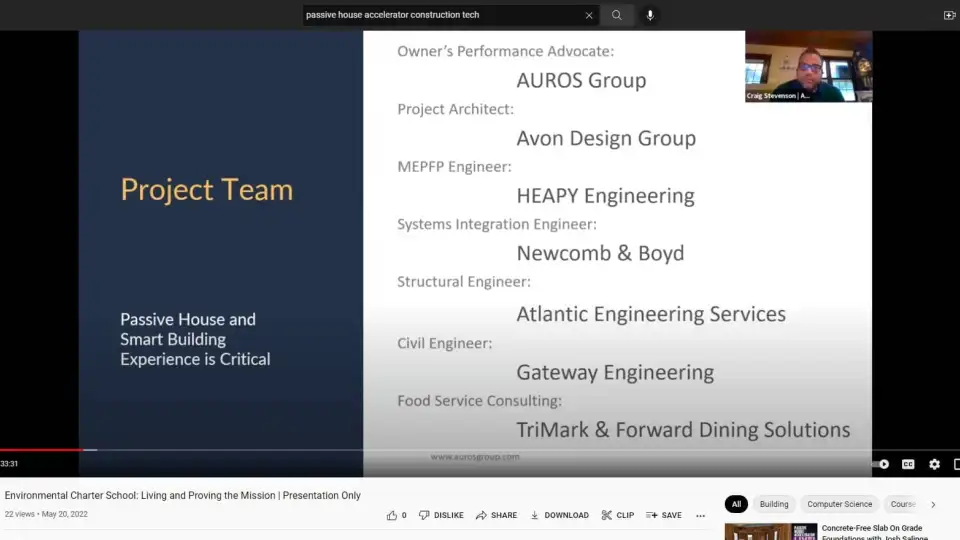Image resolution: width=960 pixels, height=540 pixels.
Task: Save the video to a playlist
Action: [x=664, y=515]
